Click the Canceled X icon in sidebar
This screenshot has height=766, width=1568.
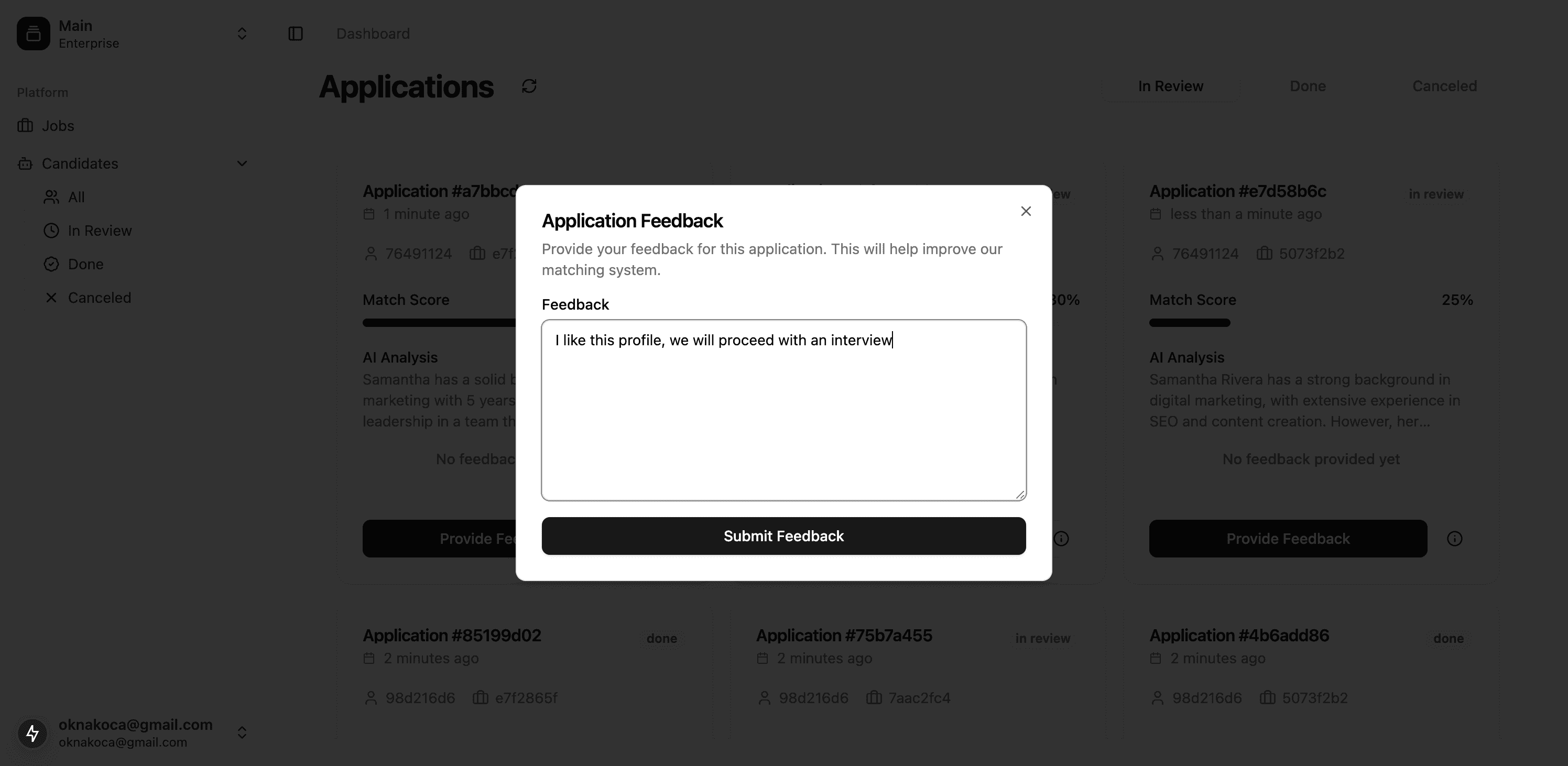(x=51, y=298)
